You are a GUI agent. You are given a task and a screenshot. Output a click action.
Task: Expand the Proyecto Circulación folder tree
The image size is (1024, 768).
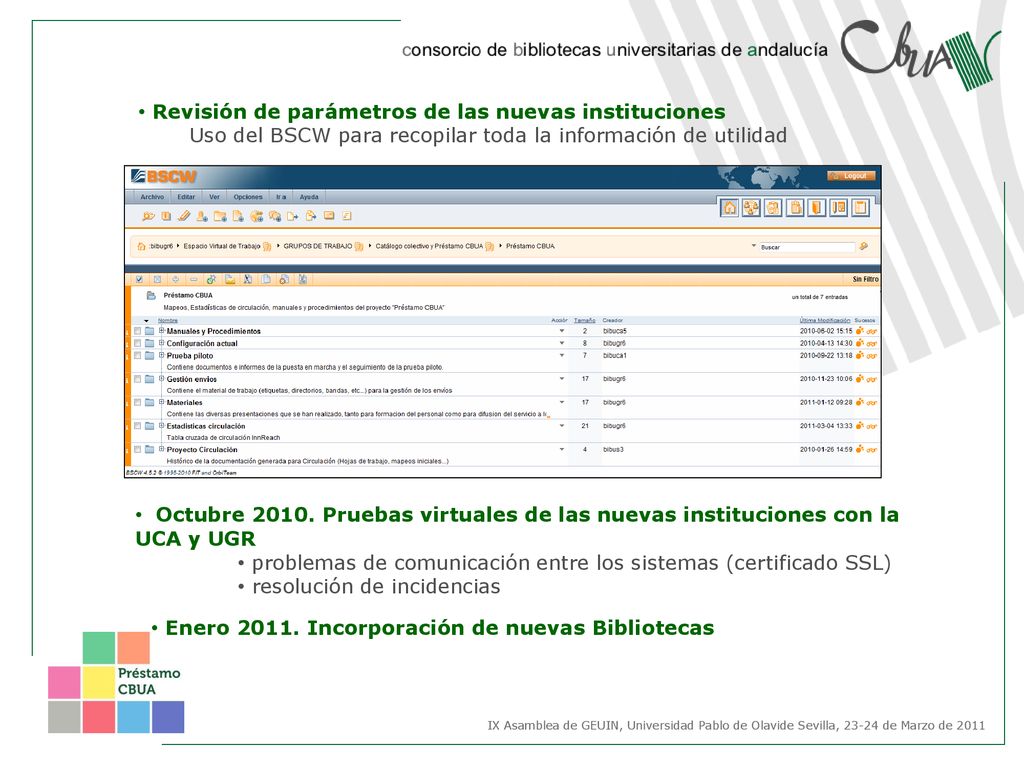click(x=161, y=449)
